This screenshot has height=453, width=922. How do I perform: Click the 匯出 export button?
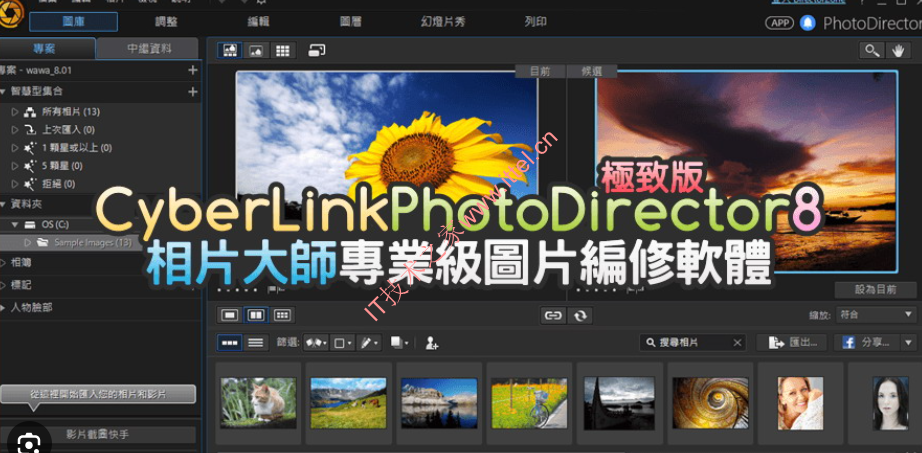point(791,342)
